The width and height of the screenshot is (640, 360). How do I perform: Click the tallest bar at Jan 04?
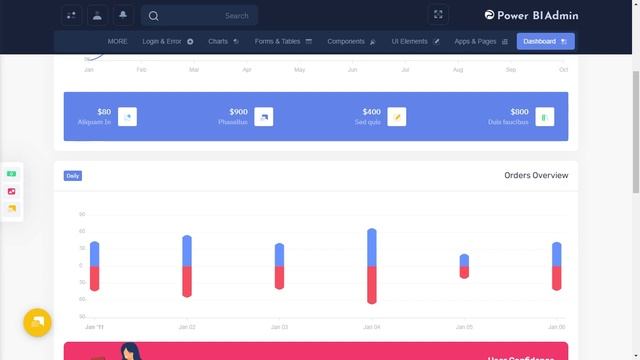point(372,266)
